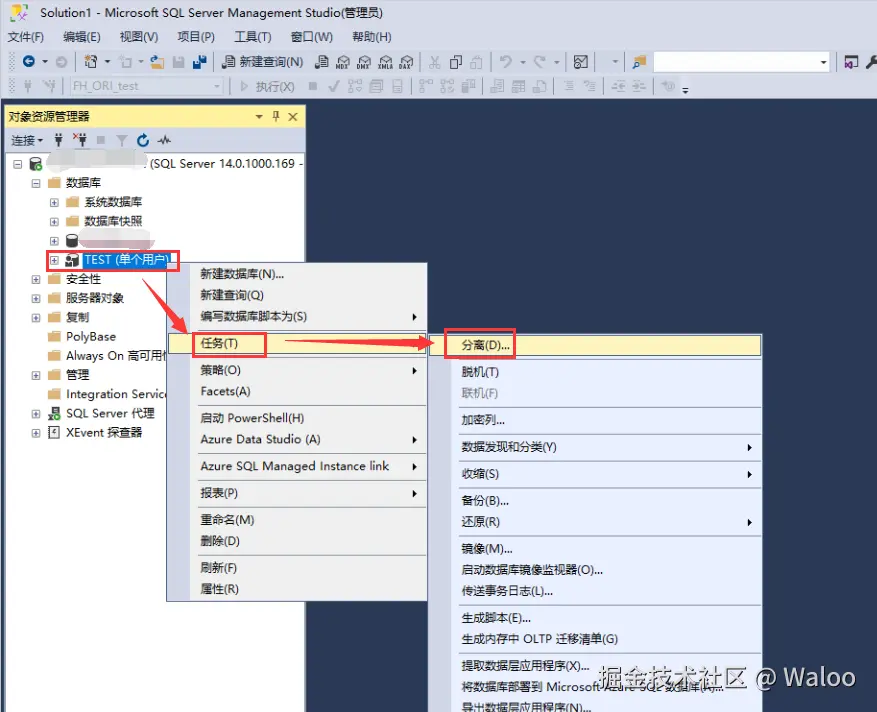Click the copy icon in toolbar
This screenshot has height=712, width=877.
click(456, 62)
